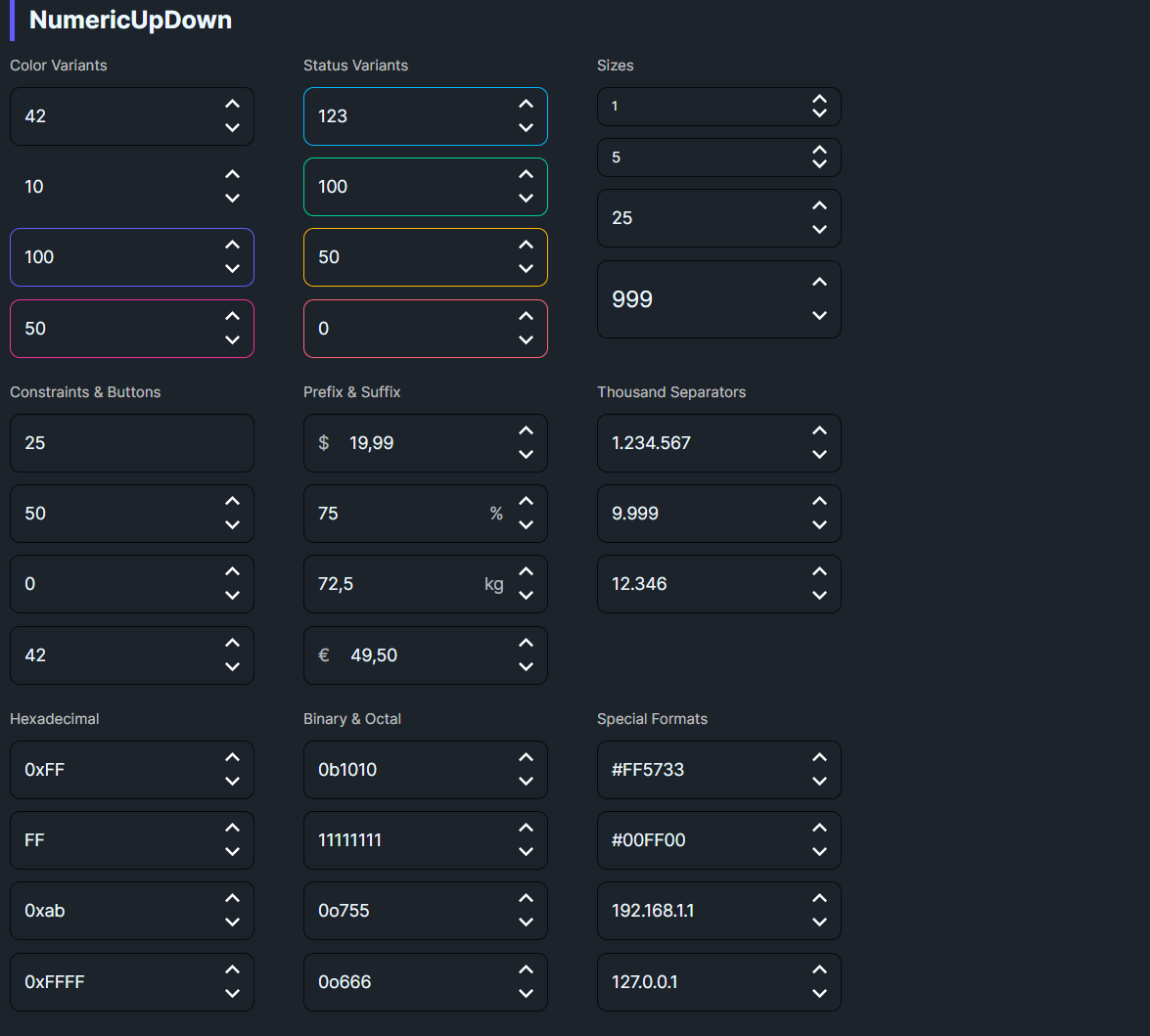Increase the 1.234.567 thousand separator value

pyautogui.click(x=819, y=431)
